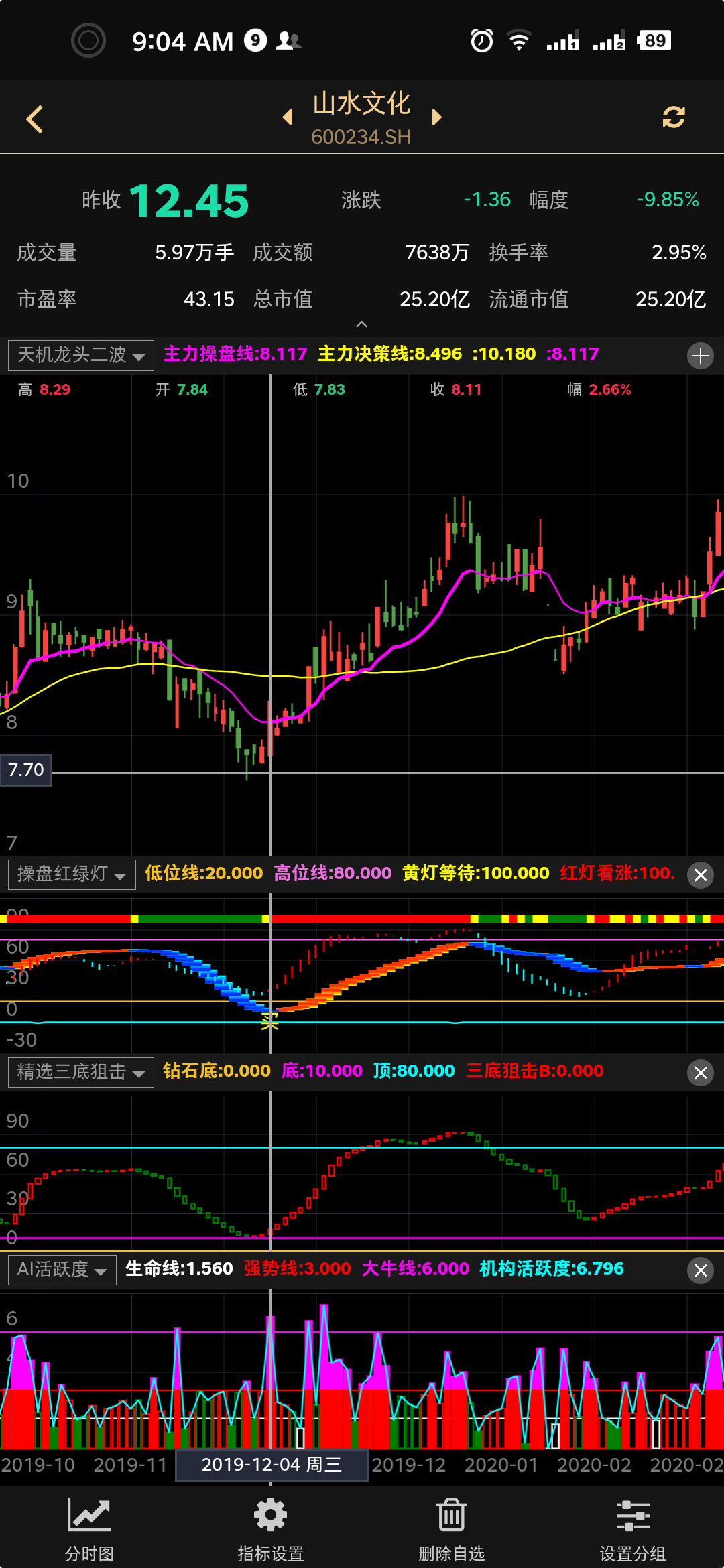Add indicator with plus icon
724x1568 pixels.
[700, 355]
